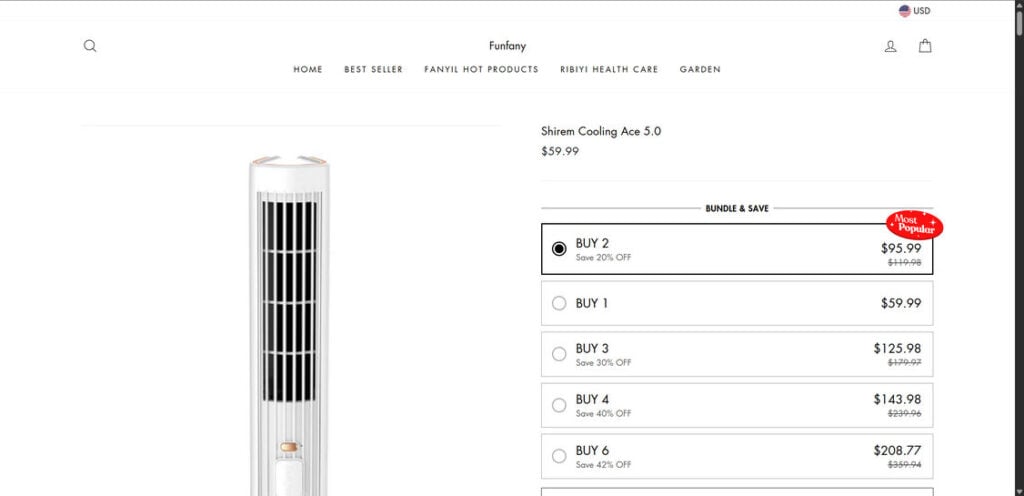This screenshot has width=1024, height=496.
Task: Click the $125.98 price text
Action: tap(898, 349)
